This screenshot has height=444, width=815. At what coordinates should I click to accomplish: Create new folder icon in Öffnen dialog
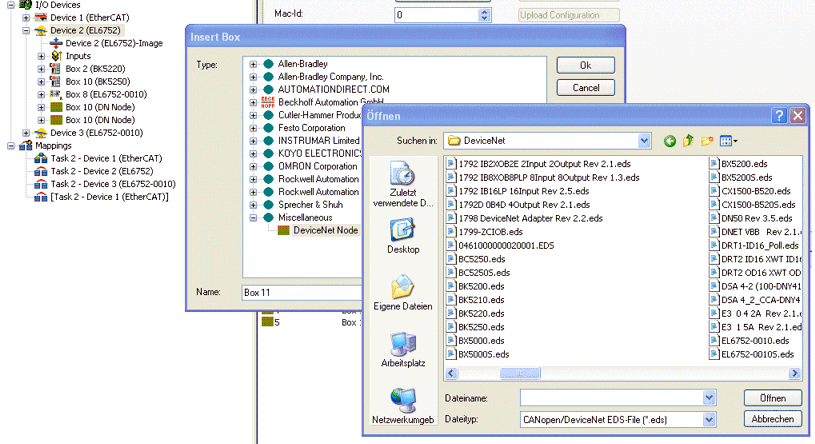(x=707, y=140)
